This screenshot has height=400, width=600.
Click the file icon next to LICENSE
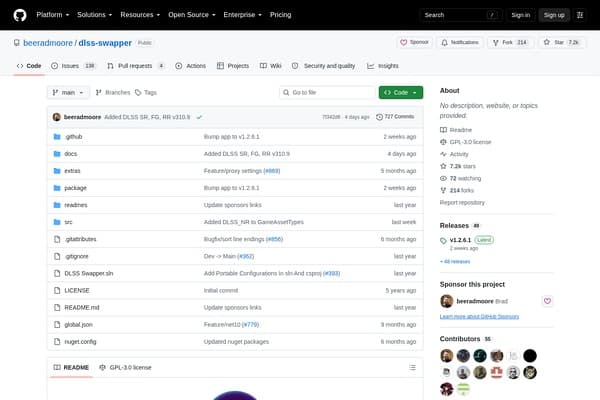click(x=57, y=290)
